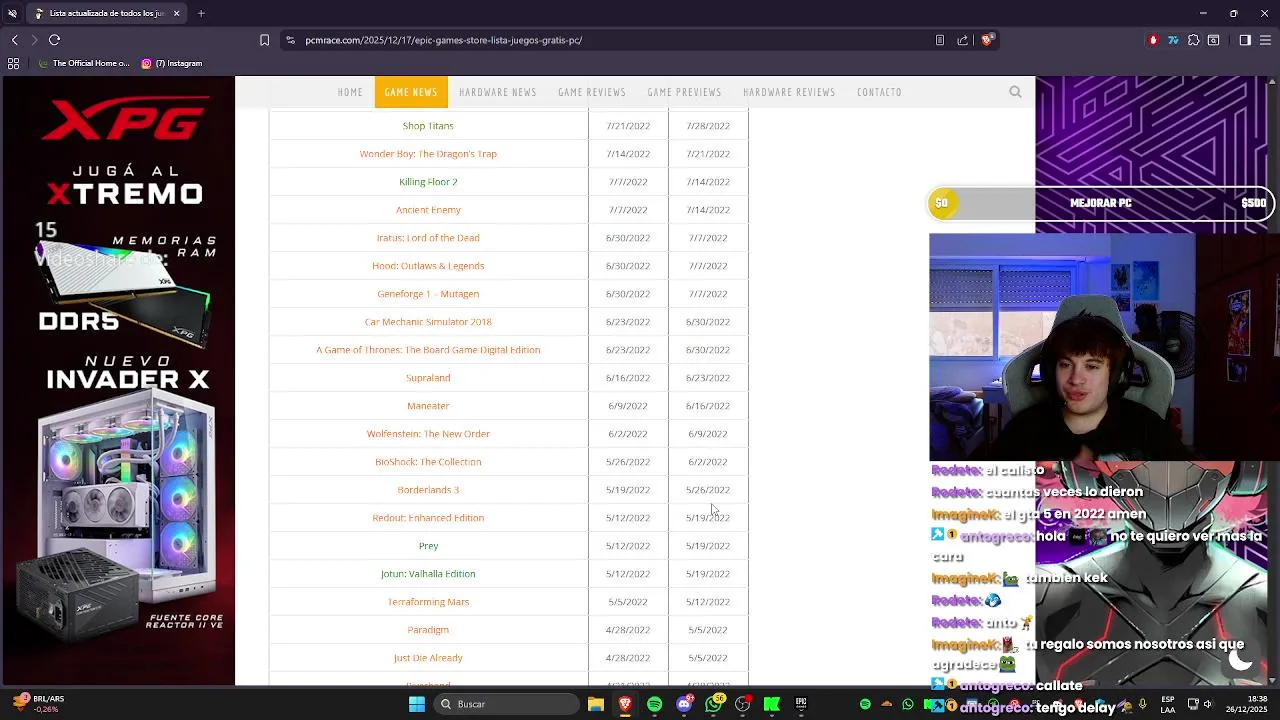This screenshot has width=1280, height=720.
Task: Open the Just Die Already link
Action: coord(428,658)
